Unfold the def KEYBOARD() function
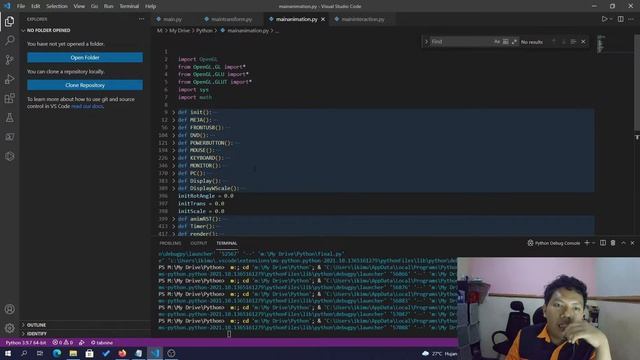 coord(173,158)
